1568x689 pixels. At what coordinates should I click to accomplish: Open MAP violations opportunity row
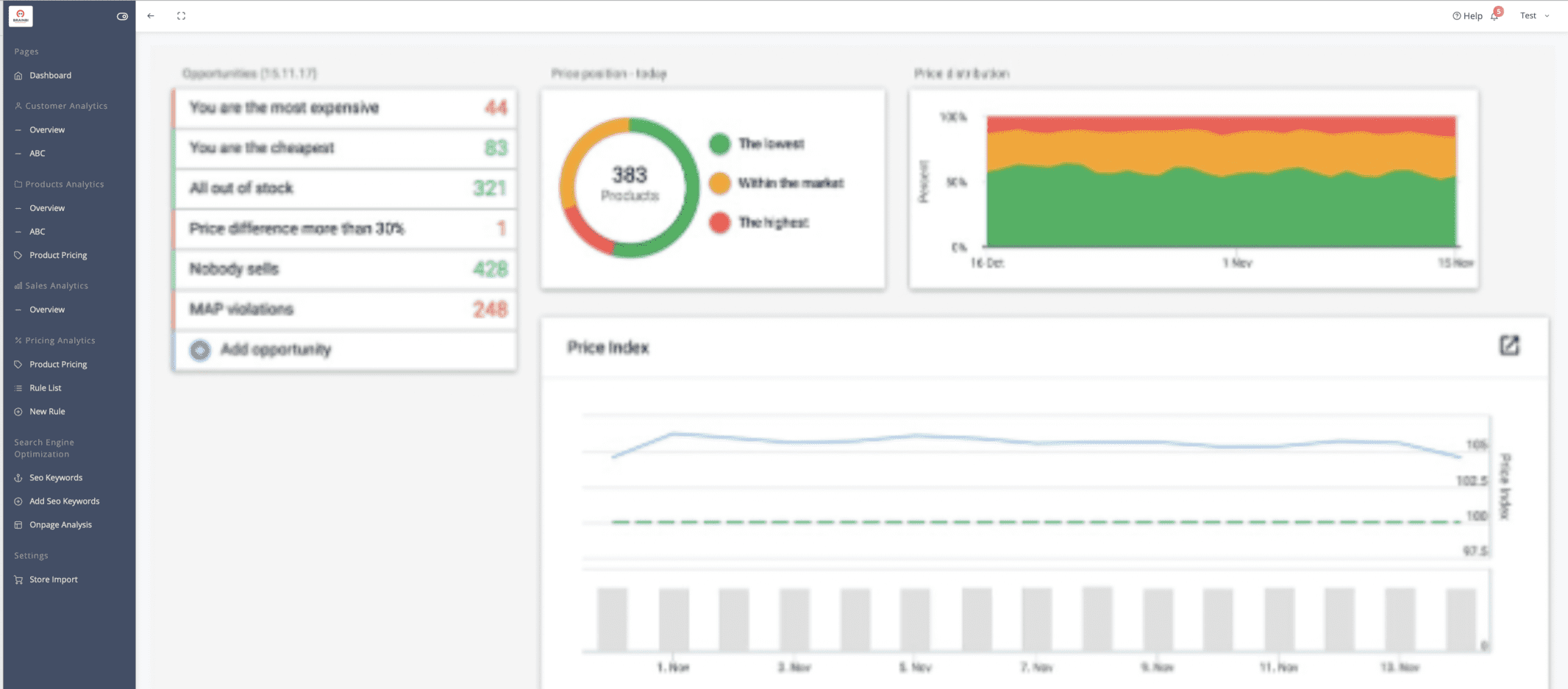pyautogui.click(x=344, y=310)
